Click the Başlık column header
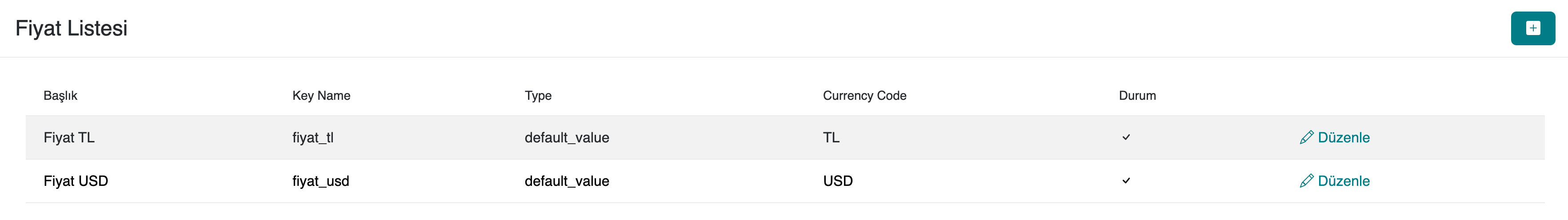This screenshot has height=220, width=1568. (x=60, y=95)
